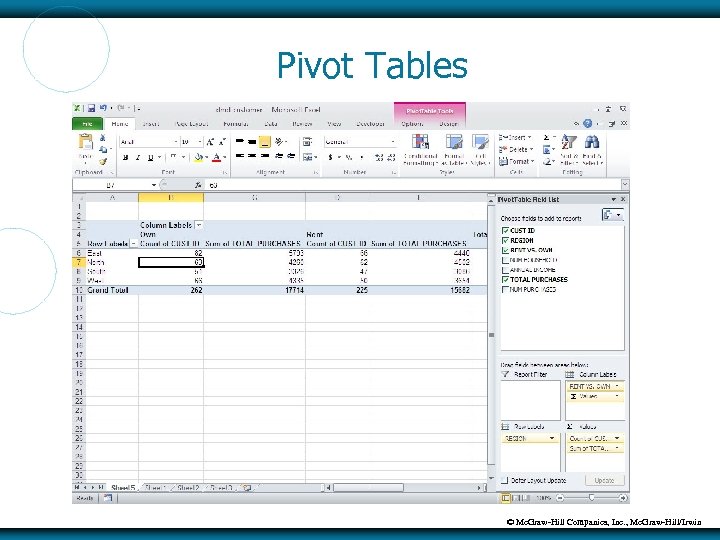
Task: Check the NUM HOUSEHOLD field checkbox
Action: point(506,260)
